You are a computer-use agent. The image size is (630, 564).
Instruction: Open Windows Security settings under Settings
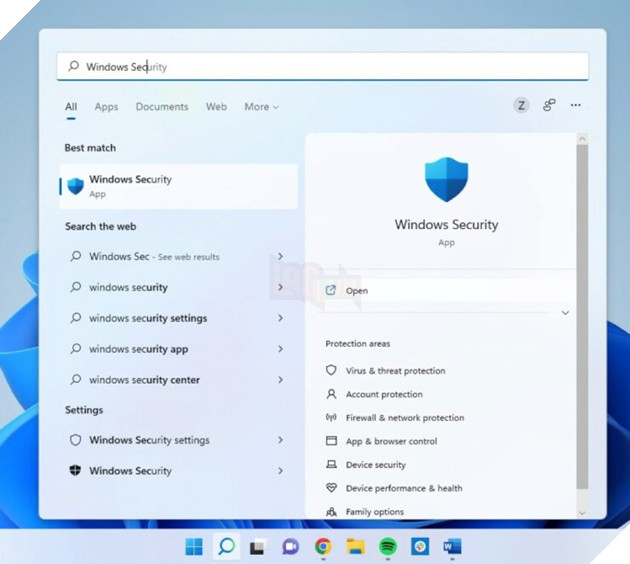(x=176, y=440)
